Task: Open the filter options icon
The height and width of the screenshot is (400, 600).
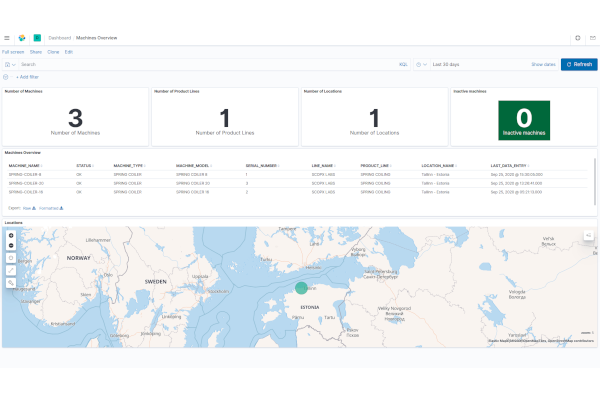Action: [6, 77]
